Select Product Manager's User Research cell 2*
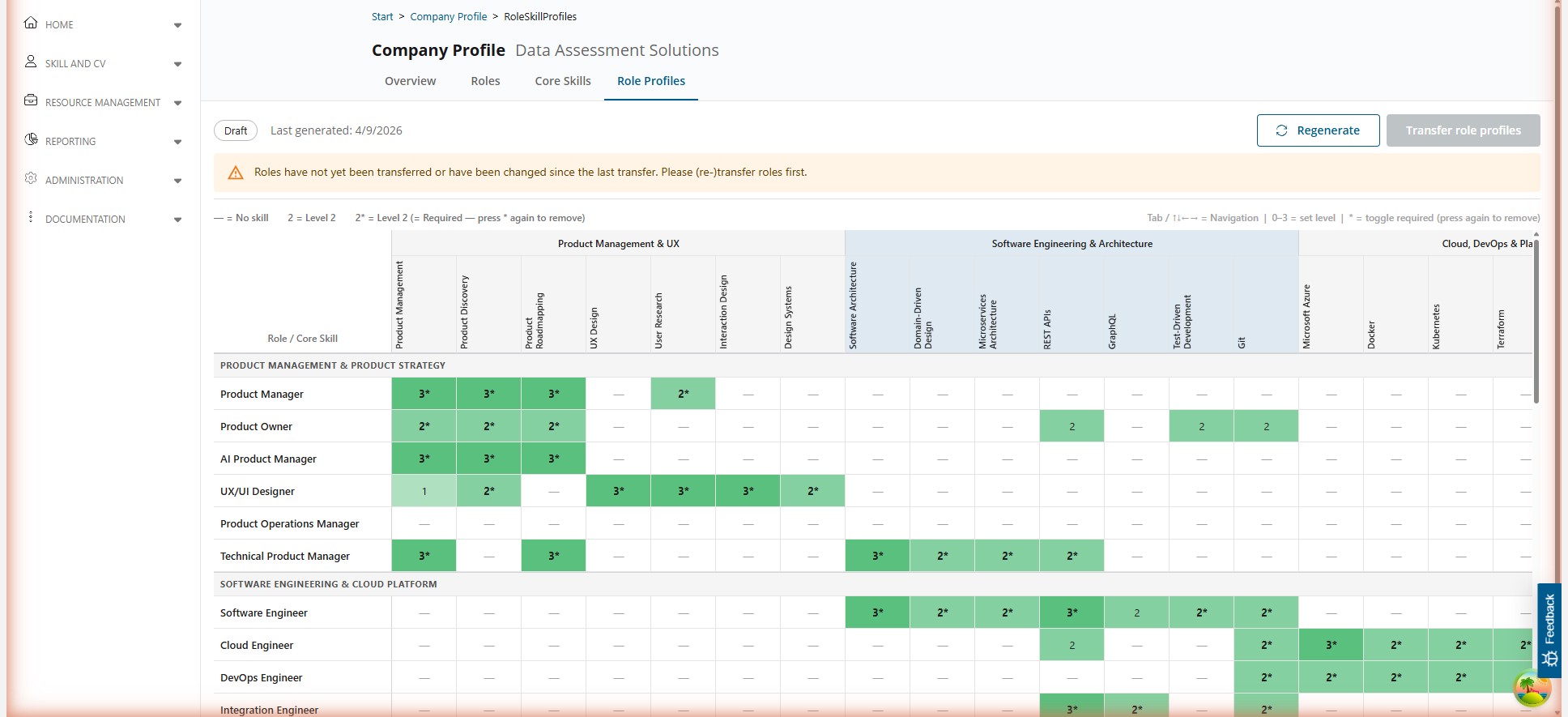Screen dimensions: 1568x717 pos(683,394)
